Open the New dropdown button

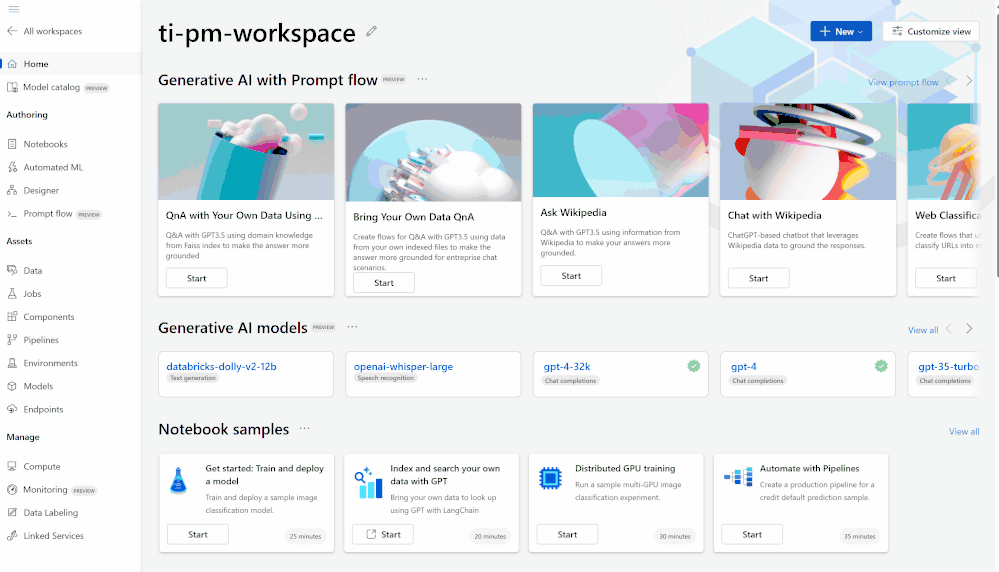pos(841,31)
